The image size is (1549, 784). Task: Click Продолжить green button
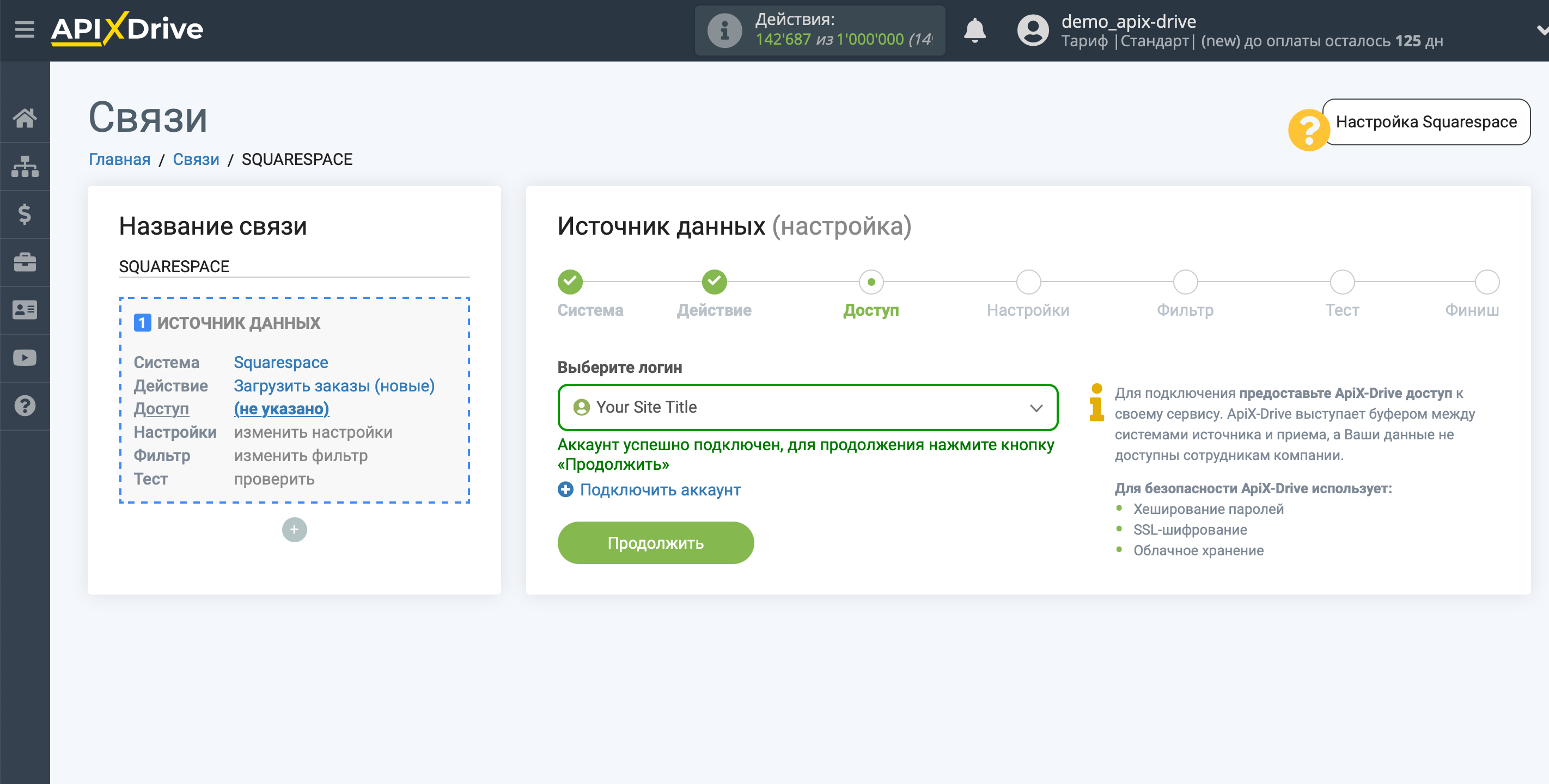[656, 543]
